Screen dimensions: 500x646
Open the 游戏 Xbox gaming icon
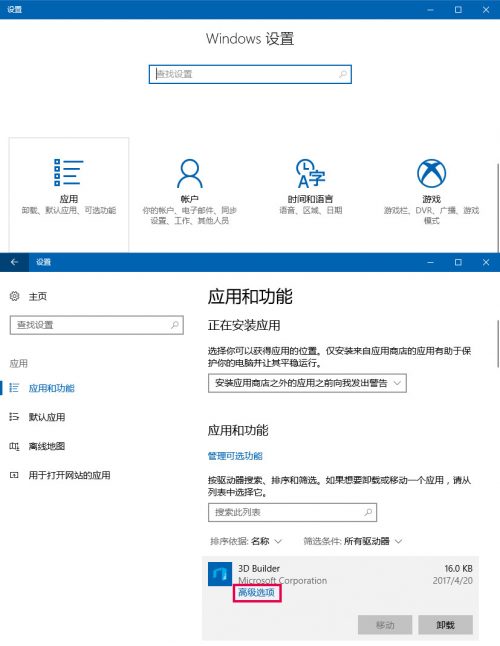[x=431, y=173]
